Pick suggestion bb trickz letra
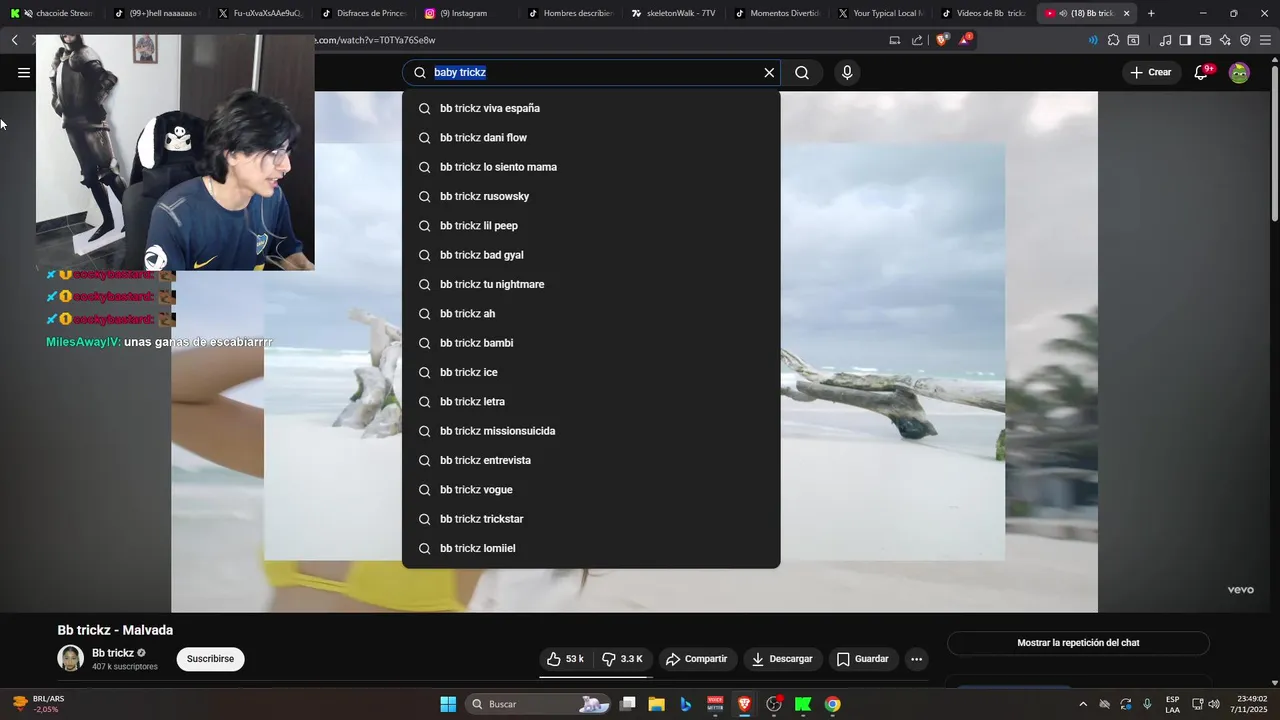Viewport: 1280px width, 720px height. [591, 402]
